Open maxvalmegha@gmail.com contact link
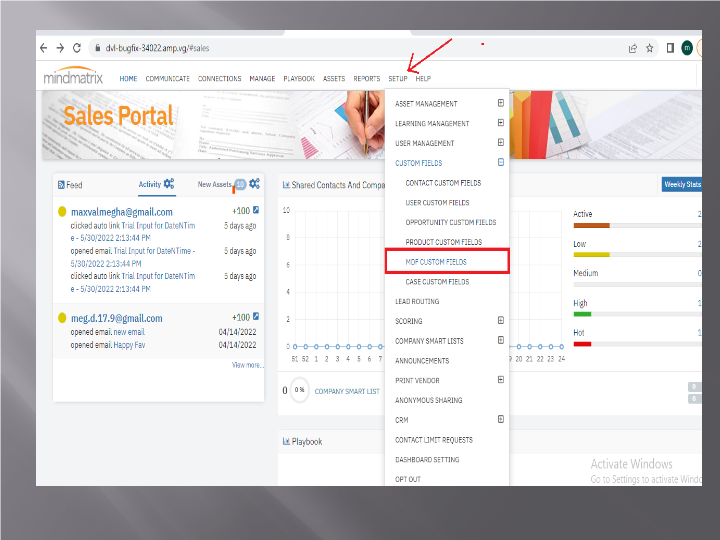720x540 pixels. (122, 212)
